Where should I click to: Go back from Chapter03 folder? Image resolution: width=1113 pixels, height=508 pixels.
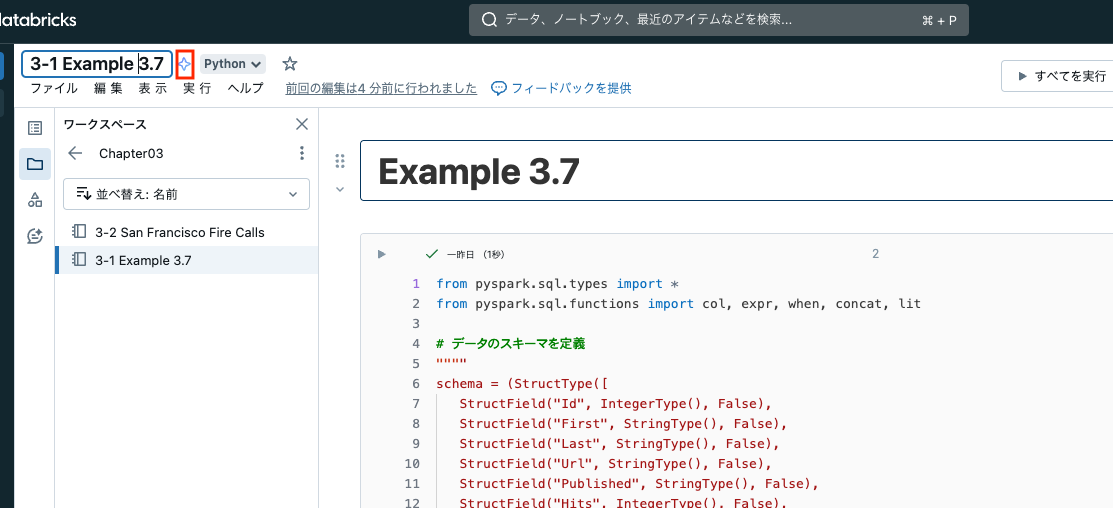point(75,153)
